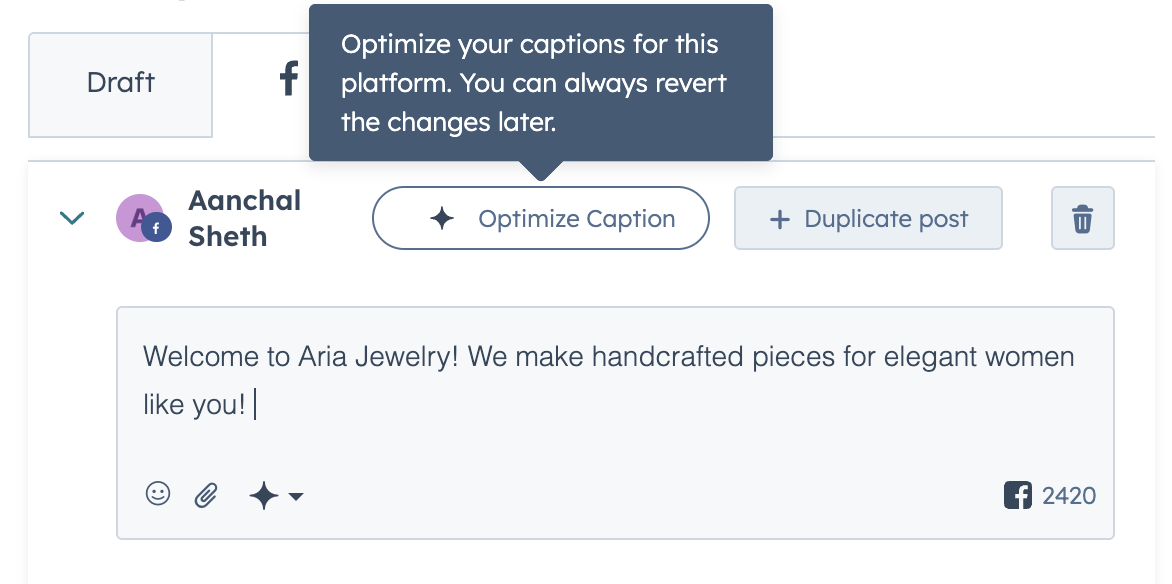Collapse the Aanchal Sheth post section
This screenshot has height=584, width=1172.
click(72, 218)
